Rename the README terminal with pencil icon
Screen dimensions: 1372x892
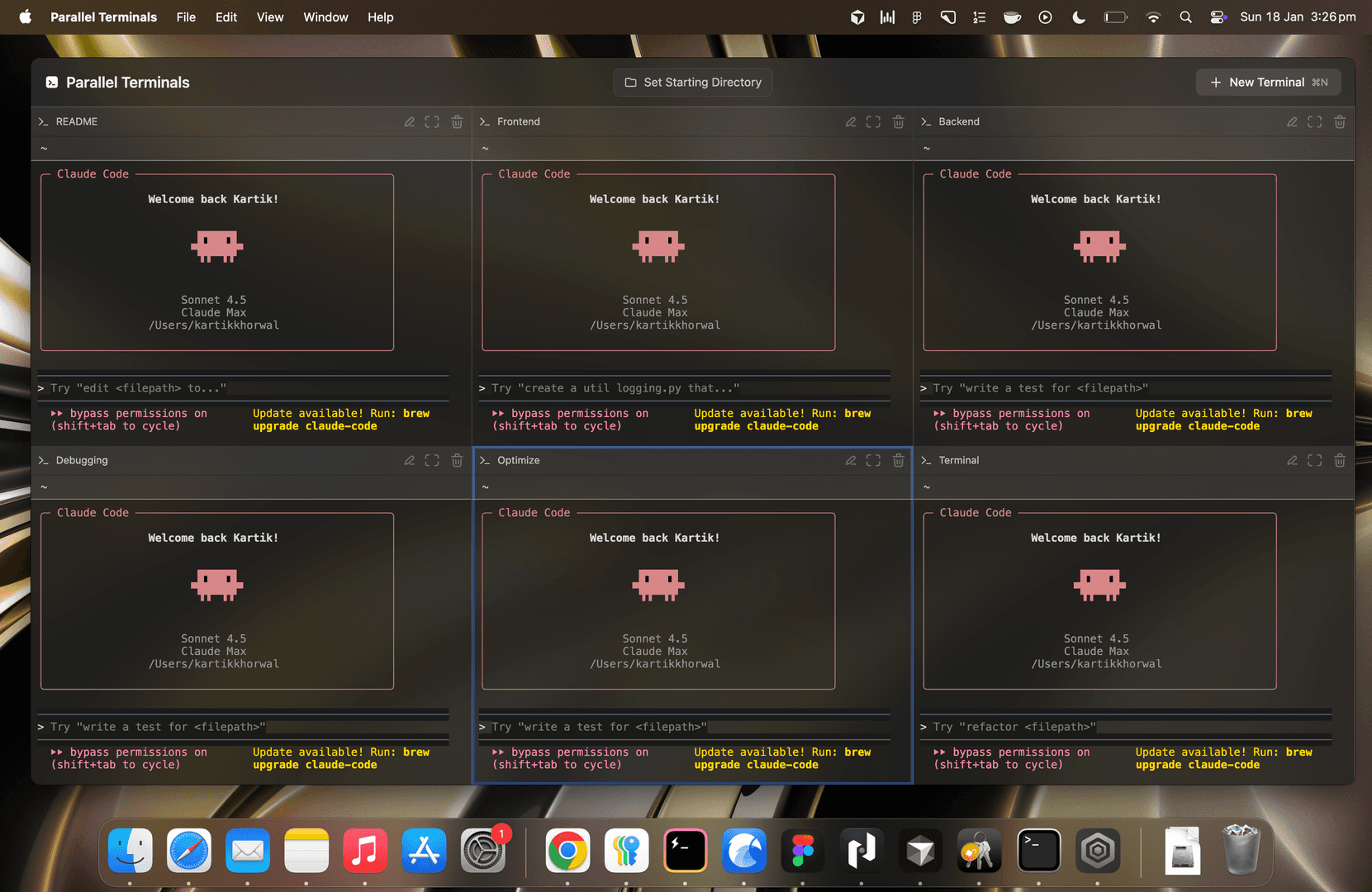pos(409,122)
